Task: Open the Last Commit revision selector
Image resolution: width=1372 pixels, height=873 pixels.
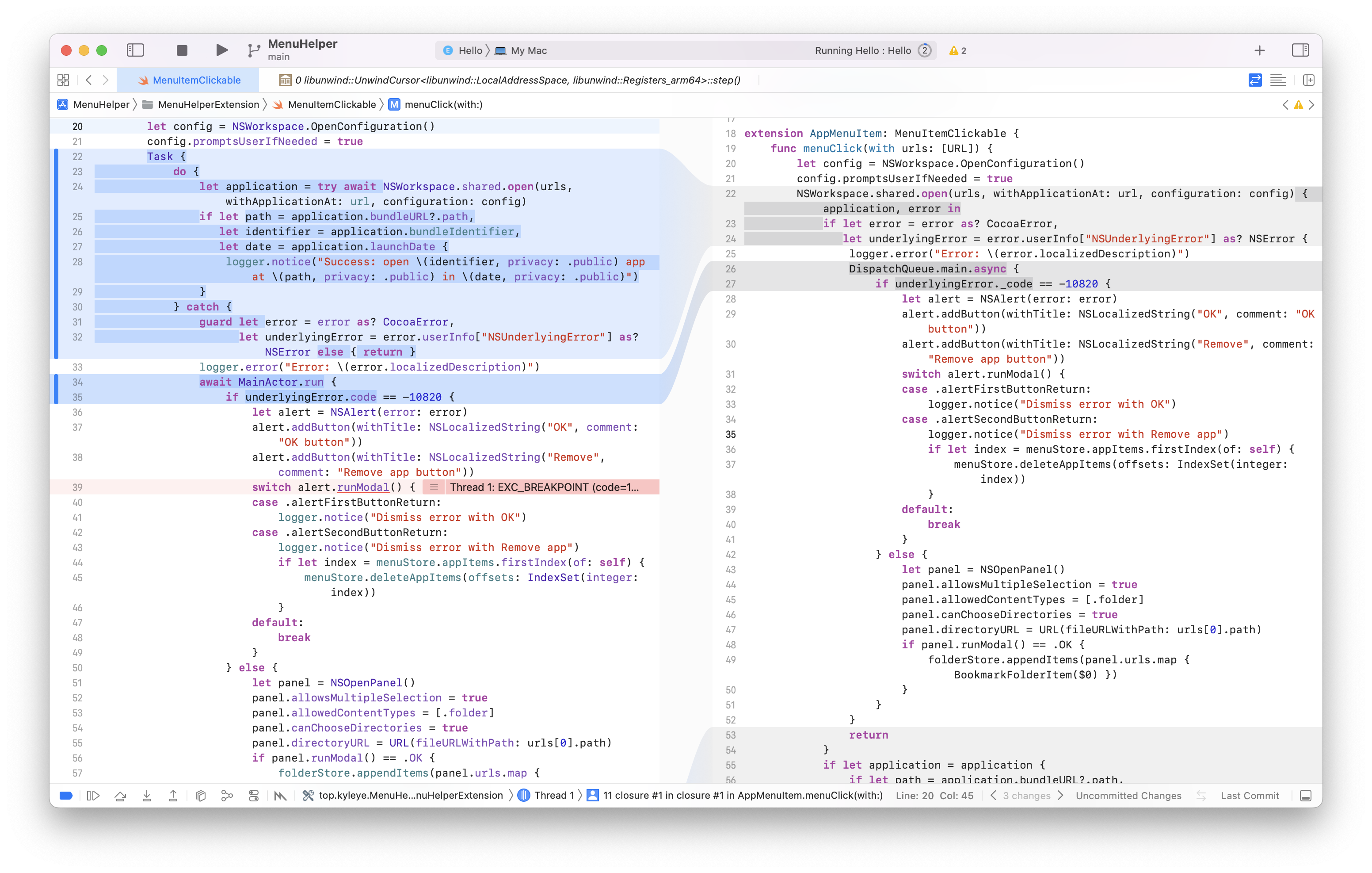Action: tap(1249, 796)
